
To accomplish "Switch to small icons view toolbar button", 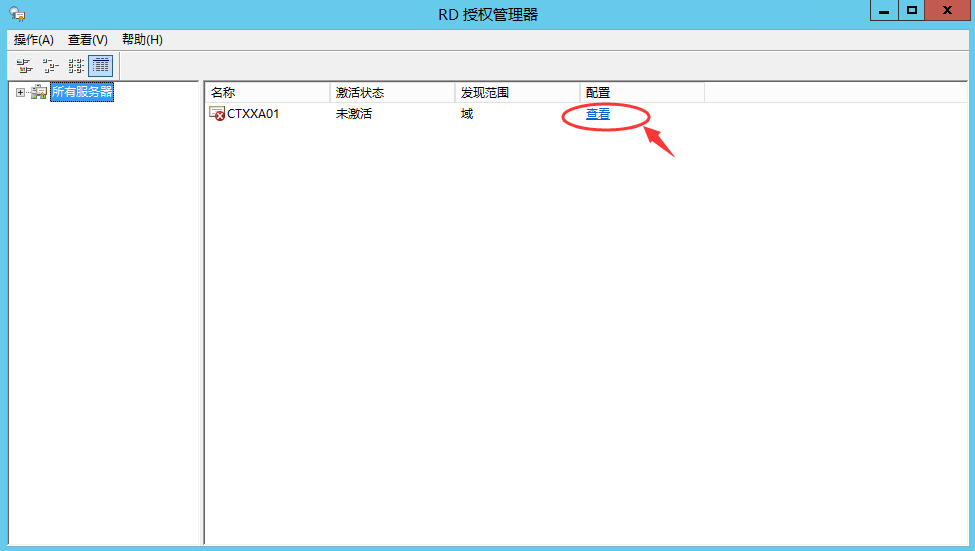I will pyautogui.click(x=50, y=65).
